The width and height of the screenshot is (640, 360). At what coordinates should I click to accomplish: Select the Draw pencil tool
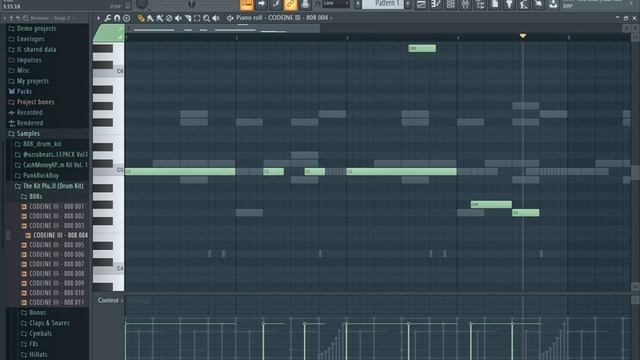tap(141, 18)
